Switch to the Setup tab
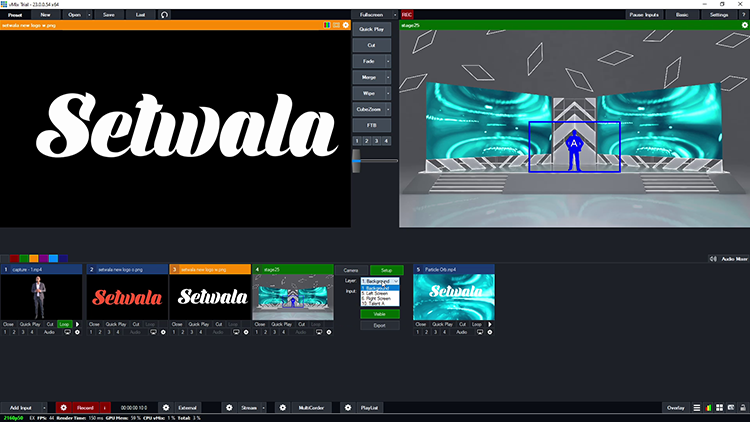Image resolution: width=750 pixels, height=422 pixels. tap(387, 270)
